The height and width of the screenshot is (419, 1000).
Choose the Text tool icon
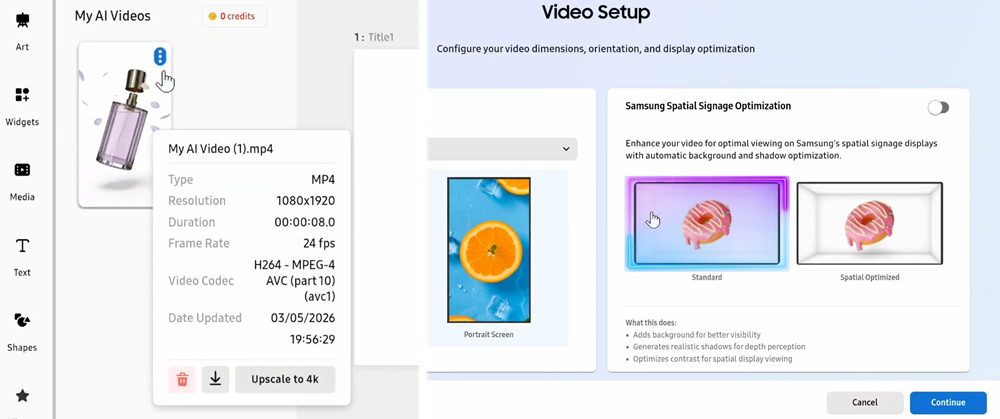(22, 246)
